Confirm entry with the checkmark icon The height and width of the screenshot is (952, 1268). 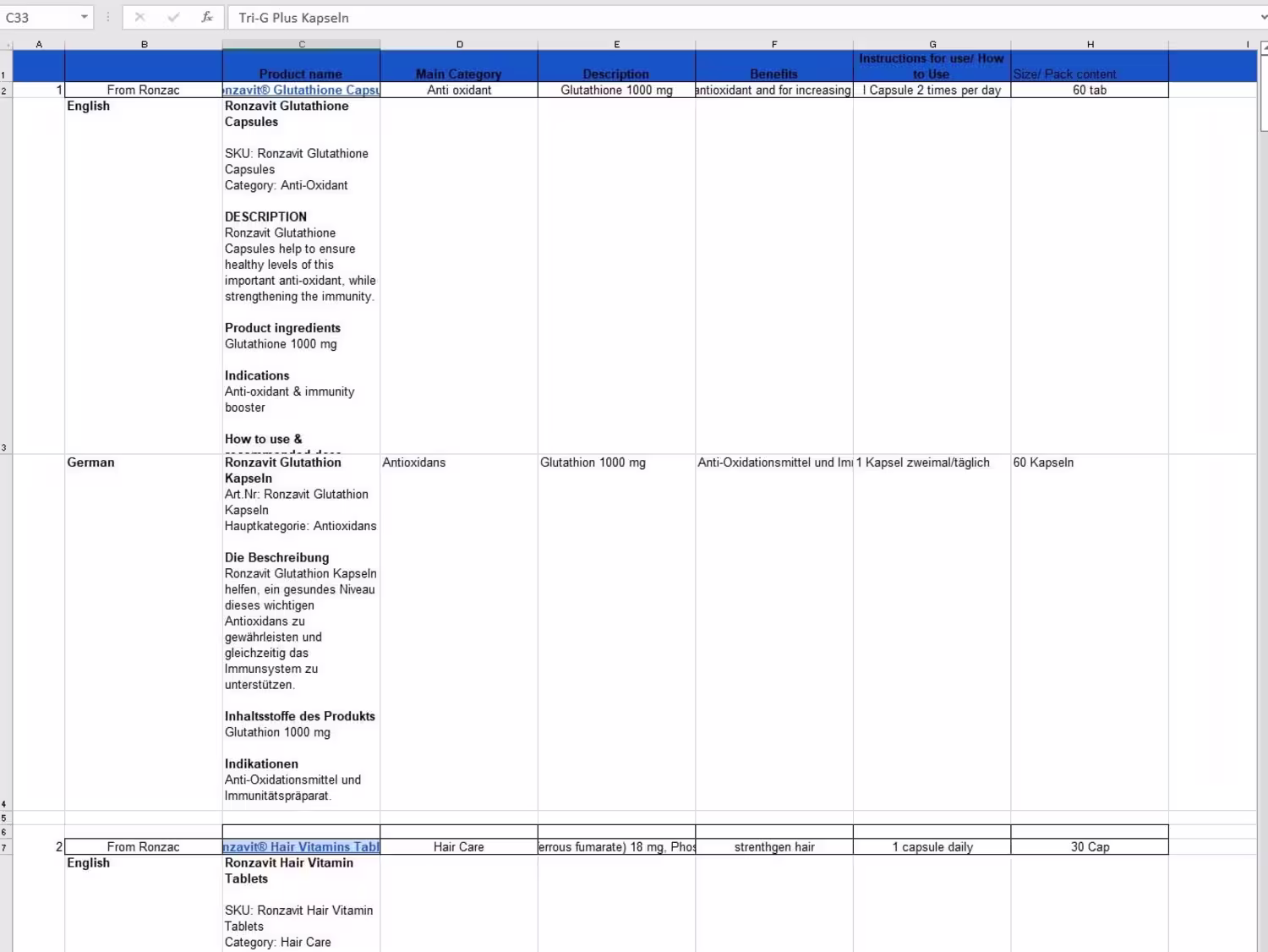173,17
